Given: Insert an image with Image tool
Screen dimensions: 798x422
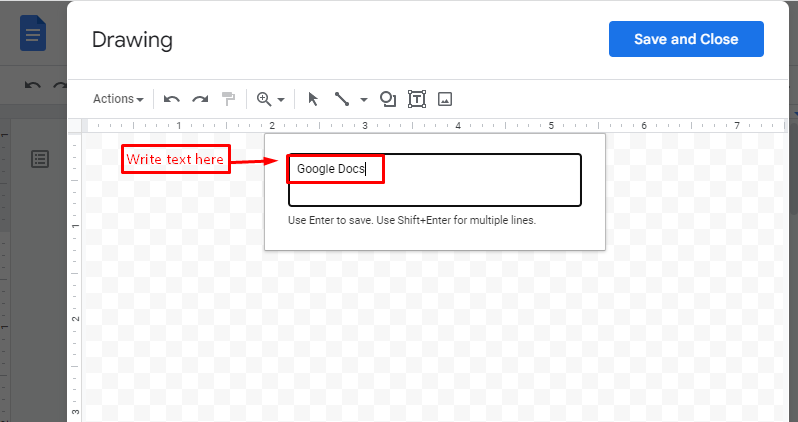Looking at the screenshot, I should 445,99.
